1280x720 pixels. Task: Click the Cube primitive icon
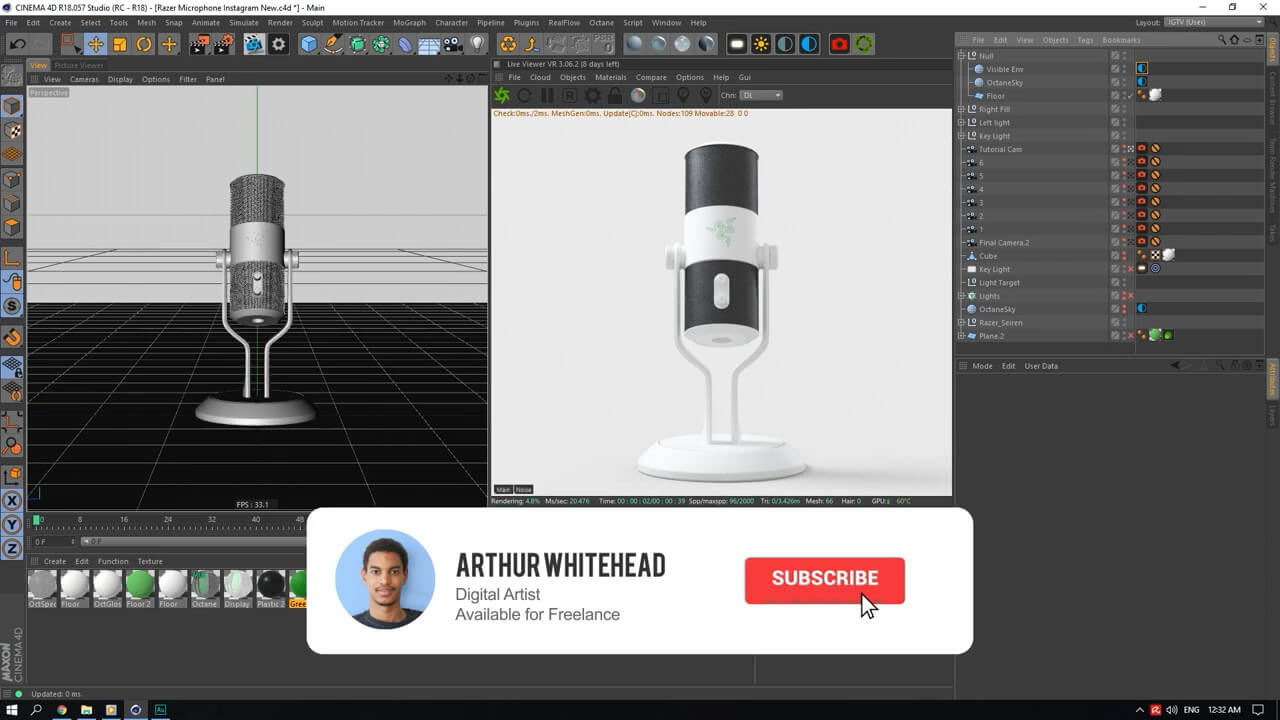[x=309, y=44]
